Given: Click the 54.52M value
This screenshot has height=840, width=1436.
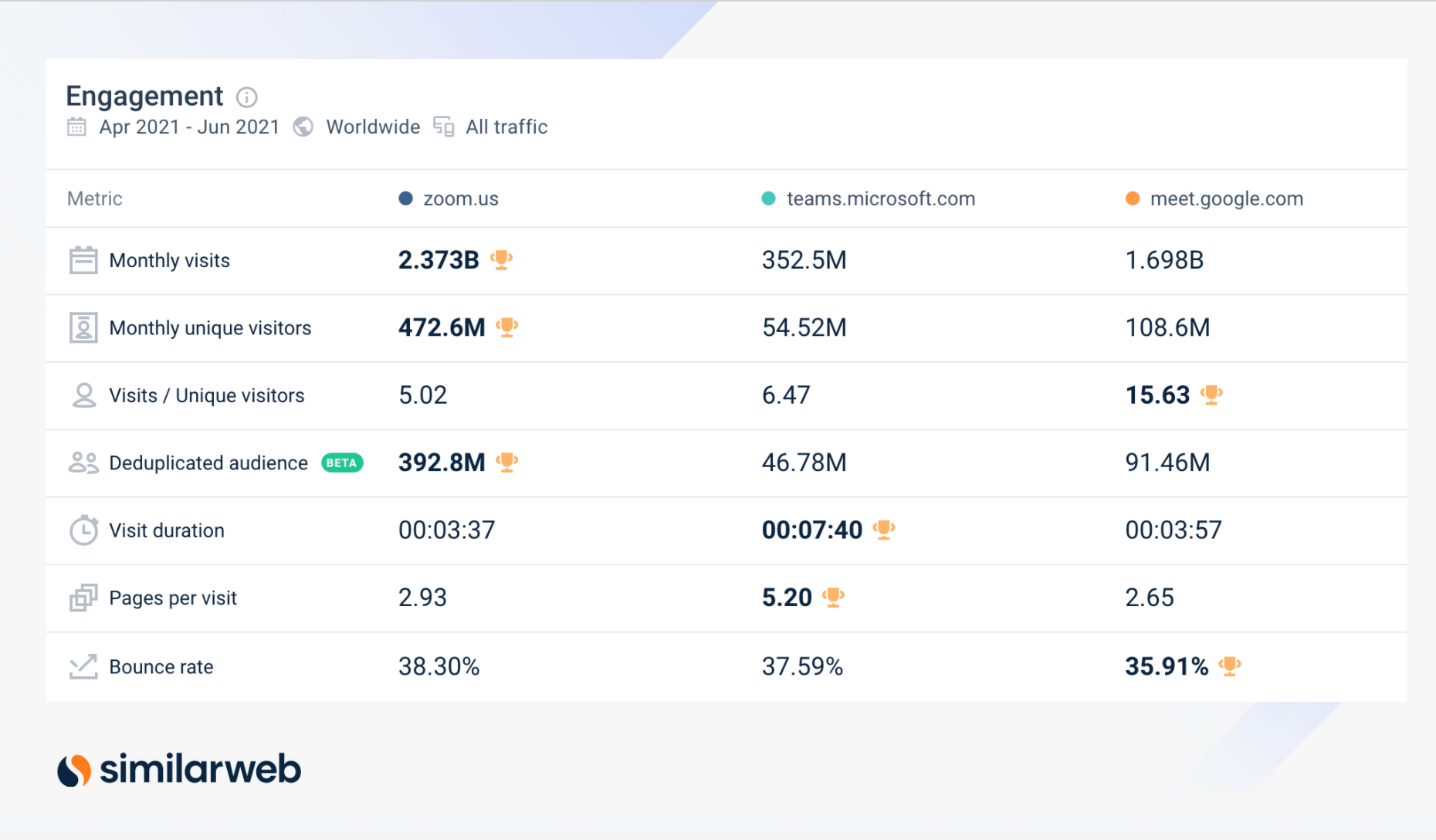Looking at the screenshot, I should [804, 327].
